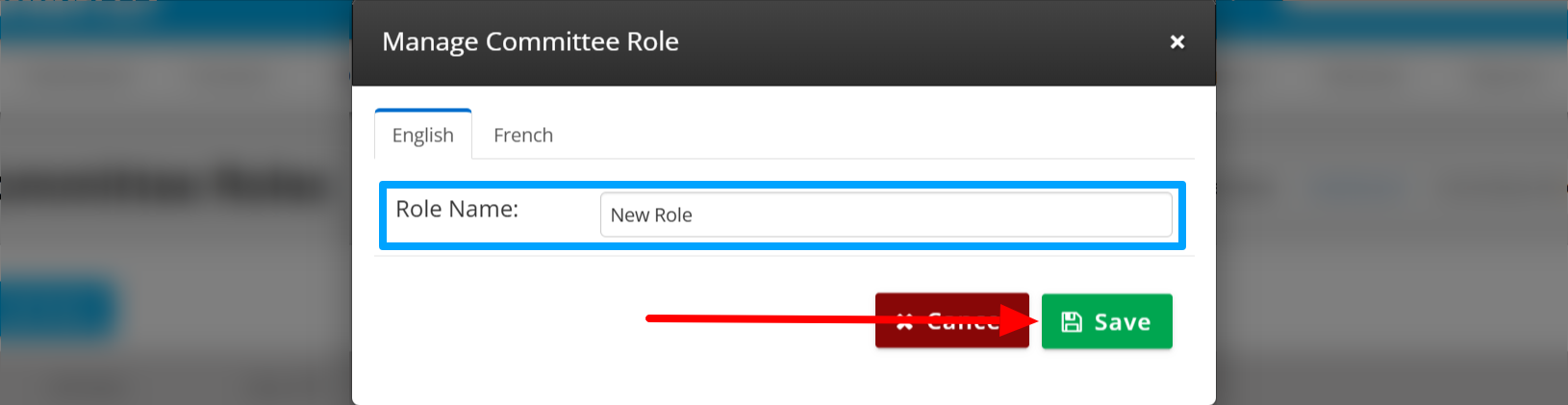Image resolution: width=1568 pixels, height=405 pixels.
Task: Click the blurred Committee Roles heading at left
Action: point(164,185)
